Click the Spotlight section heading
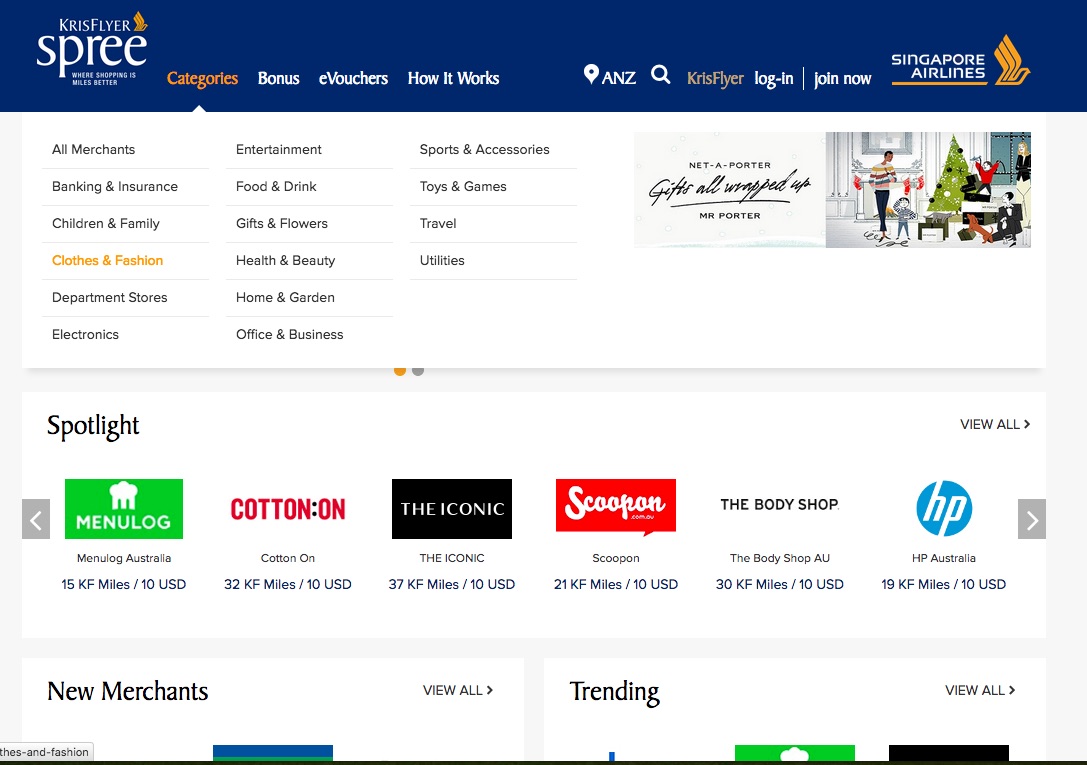Screen dimensions: 1087x765 pos(93,426)
